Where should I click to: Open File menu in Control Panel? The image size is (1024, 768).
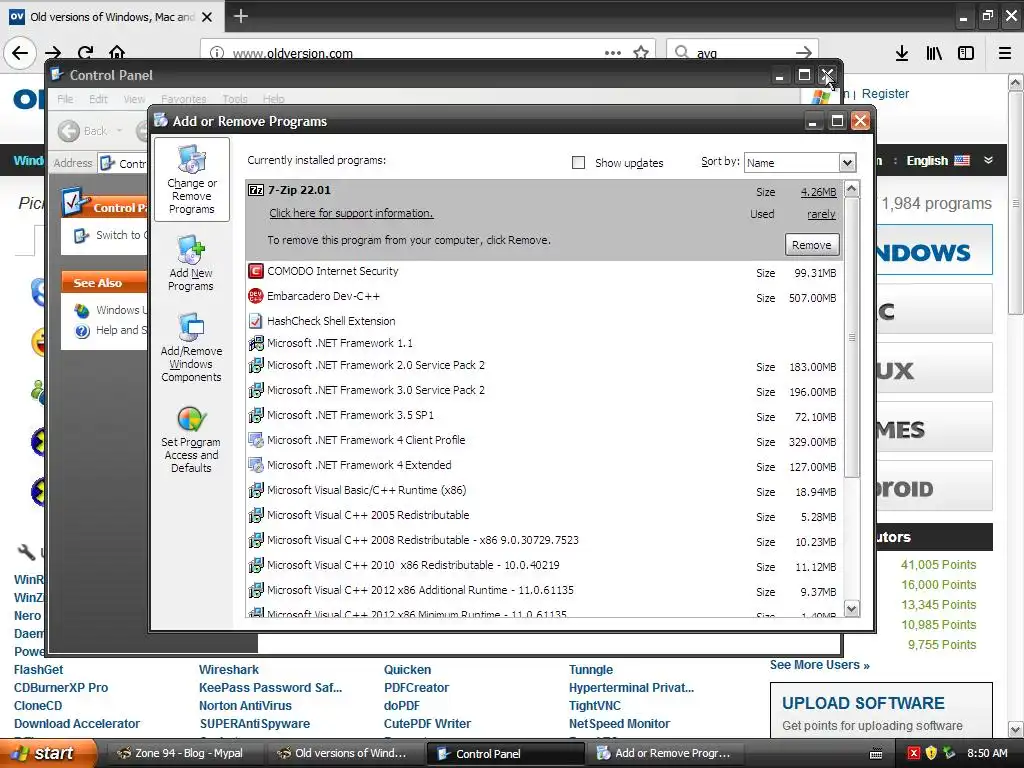point(65,99)
